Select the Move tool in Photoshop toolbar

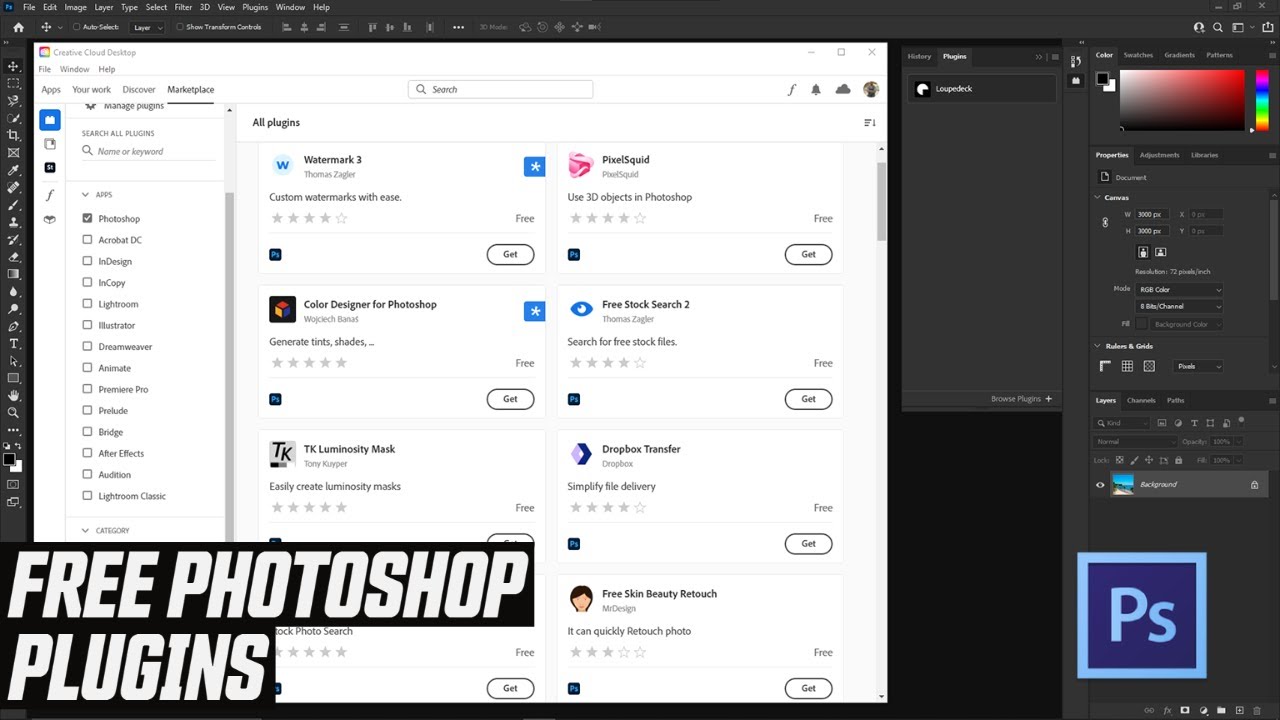pos(13,66)
